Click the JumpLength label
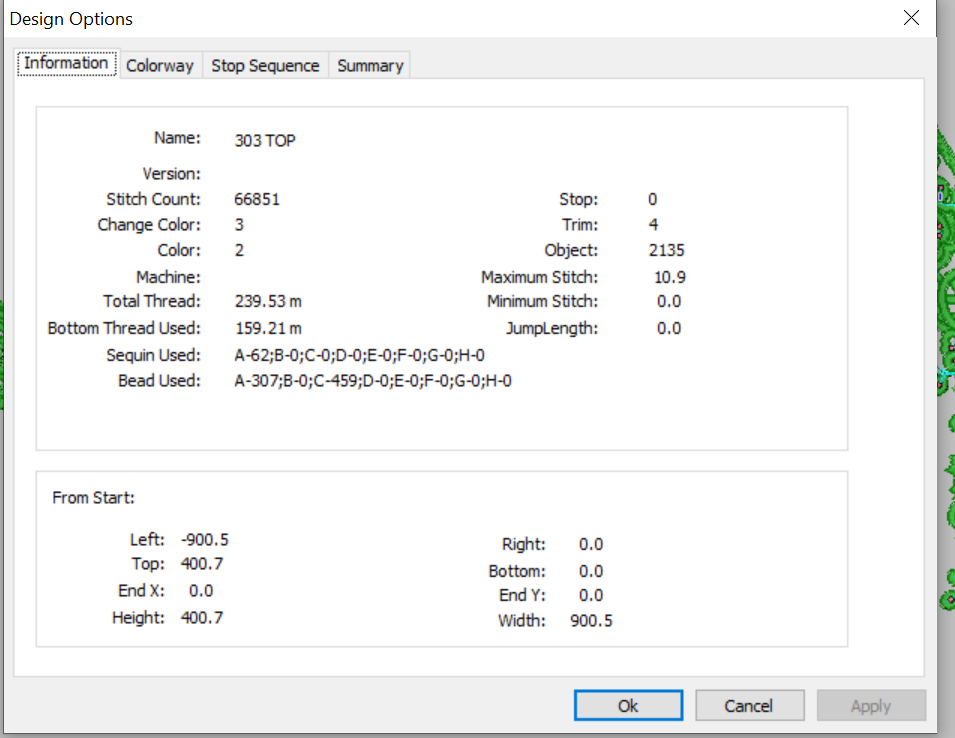Image resolution: width=955 pixels, height=738 pixels. (x=552, y=328)
